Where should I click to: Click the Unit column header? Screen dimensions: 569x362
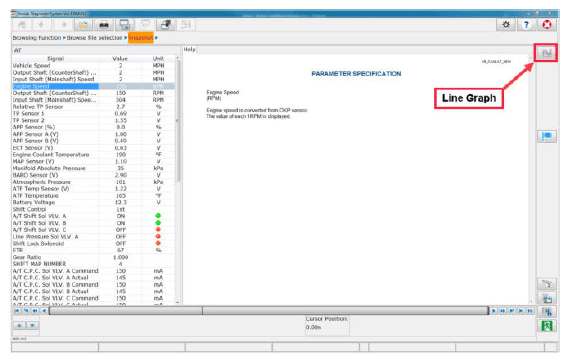(158, 58)
